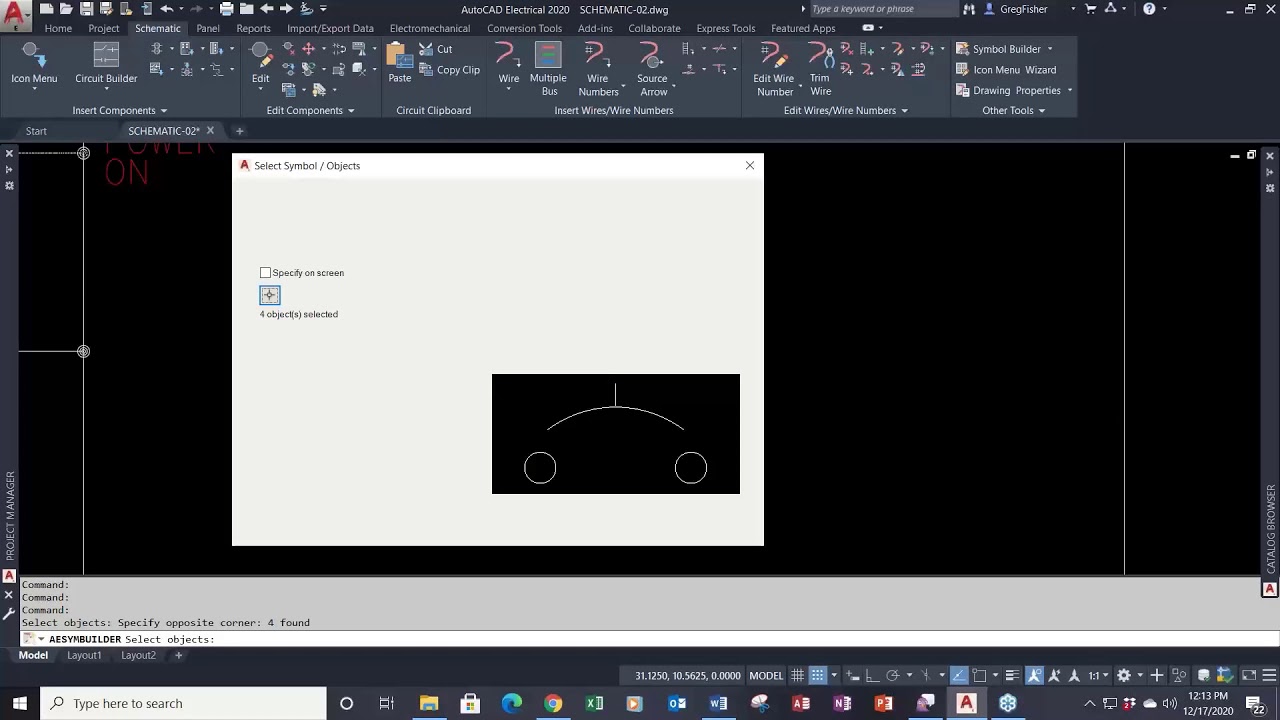Open the Express Tools tab
The width and height of the screenshot is (1280, 720).
tap(726, 28)
